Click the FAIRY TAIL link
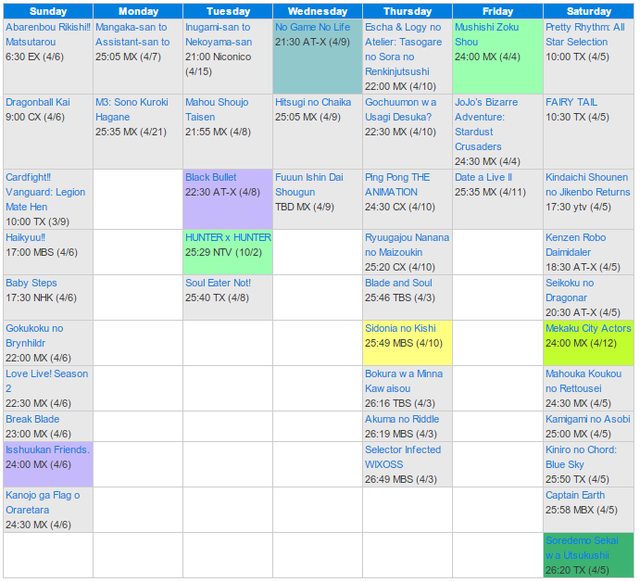The image size is (640, 582). tap(571, 102)
